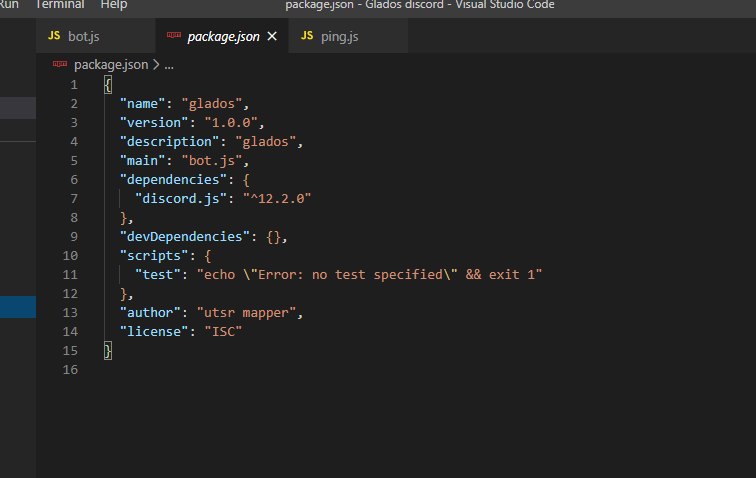The image size is (756, 478).
Task: Click the "dependencies" key text
Action: (173, 180)
